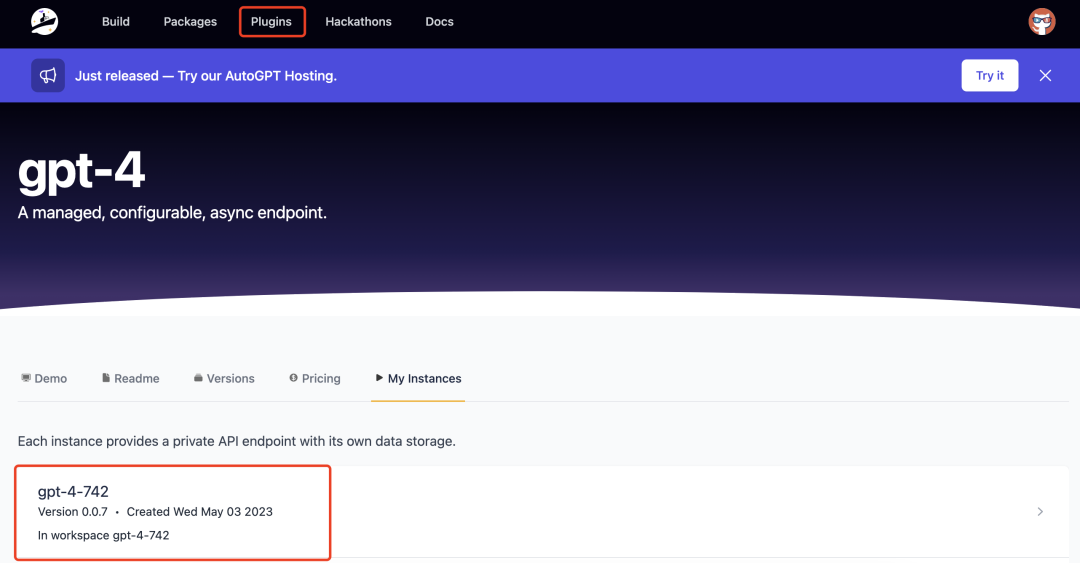Click "In workspace gpt-4-742" text
The height and width of the screenshot is (563, 1080).
point(103,535)
